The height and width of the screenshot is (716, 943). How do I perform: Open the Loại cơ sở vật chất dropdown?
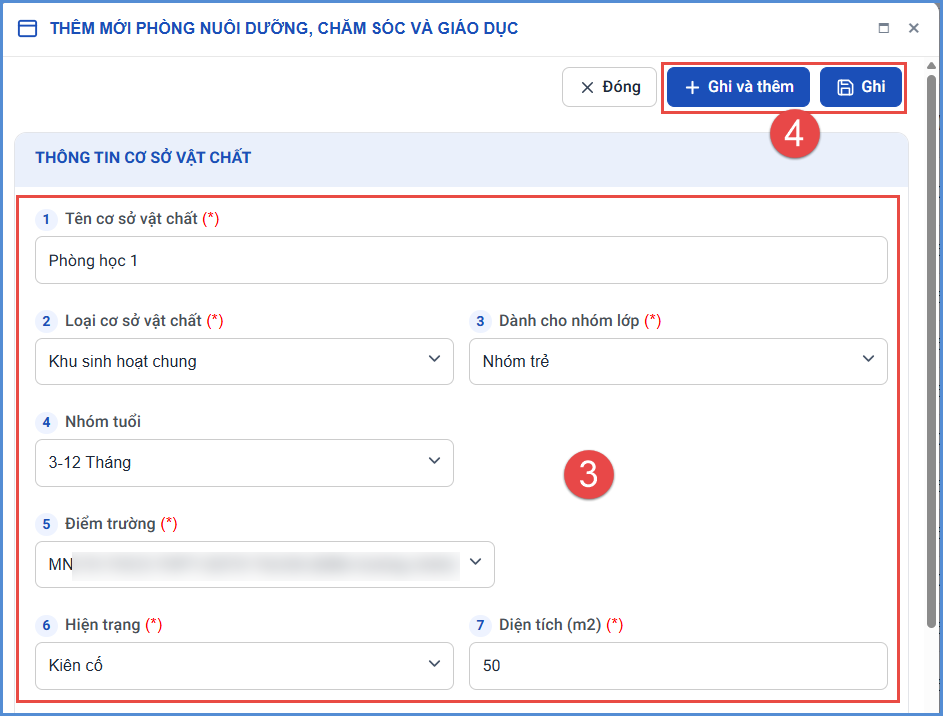pyautogui.click(x=244, y=361)
